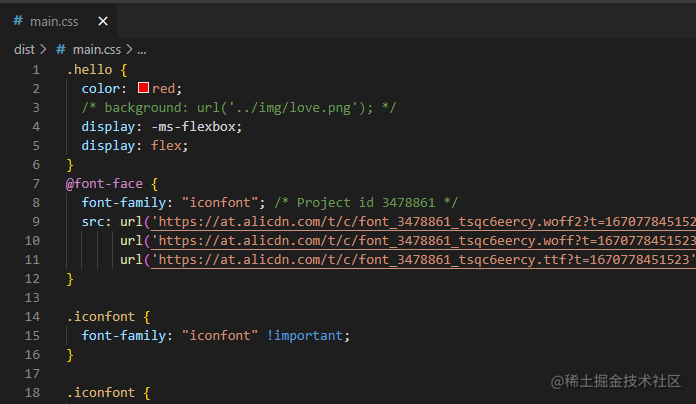
Task: Open the woff font URL on line 10
Action: pos(423,240)
